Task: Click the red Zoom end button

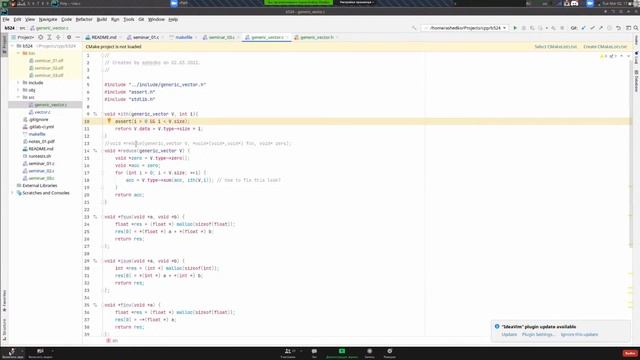Action: click(x=630, y=353)
